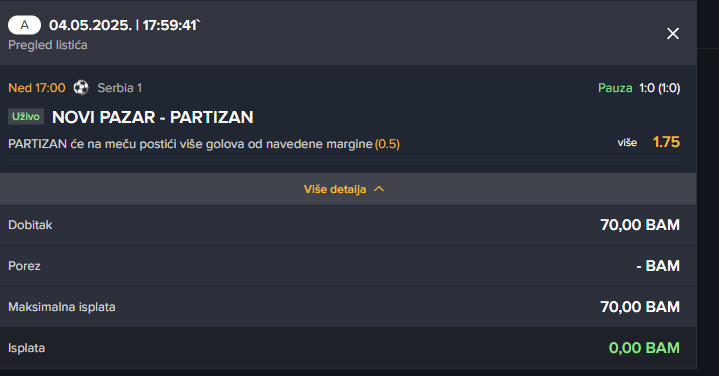The width and height of the screenshot is (719, 376).
Task: Click the 'Pregled listića' subtitle
Action: coord(48,45)
